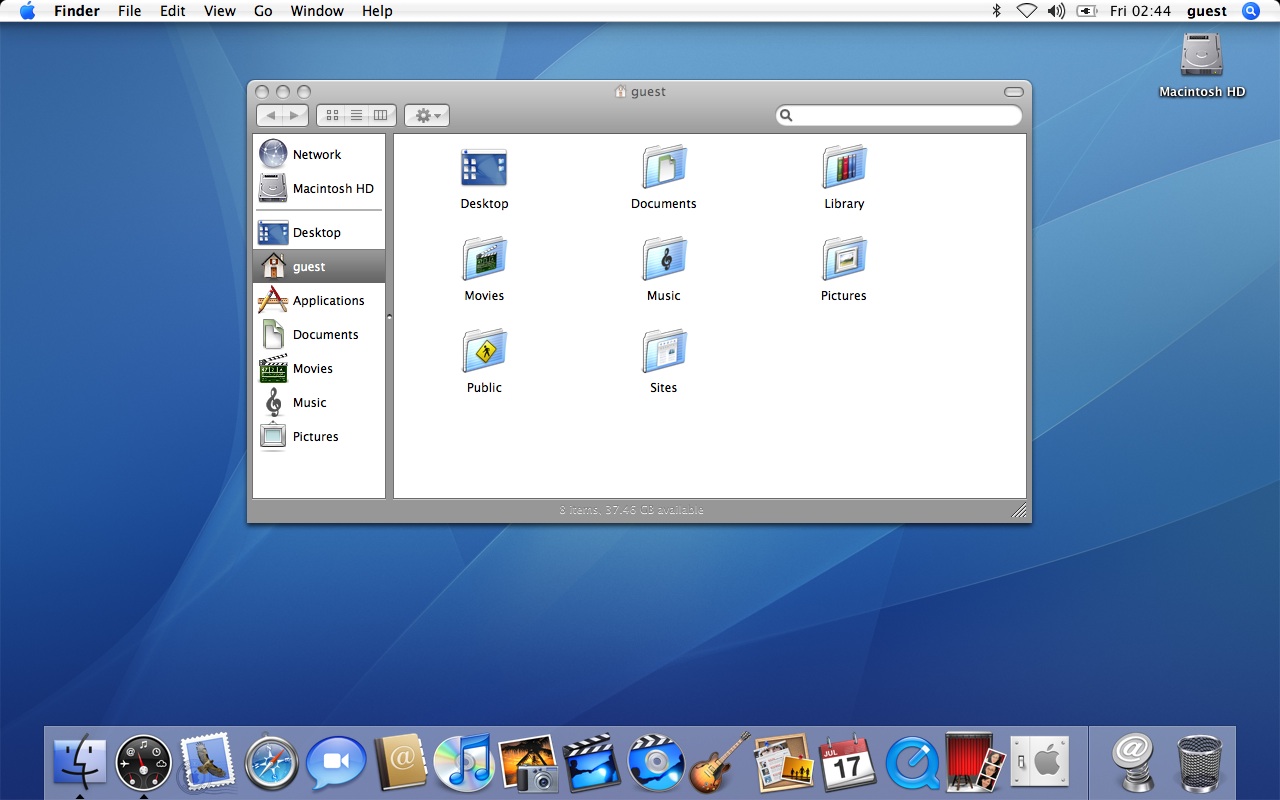Open the Trash in the Dock

[1198, 764]
